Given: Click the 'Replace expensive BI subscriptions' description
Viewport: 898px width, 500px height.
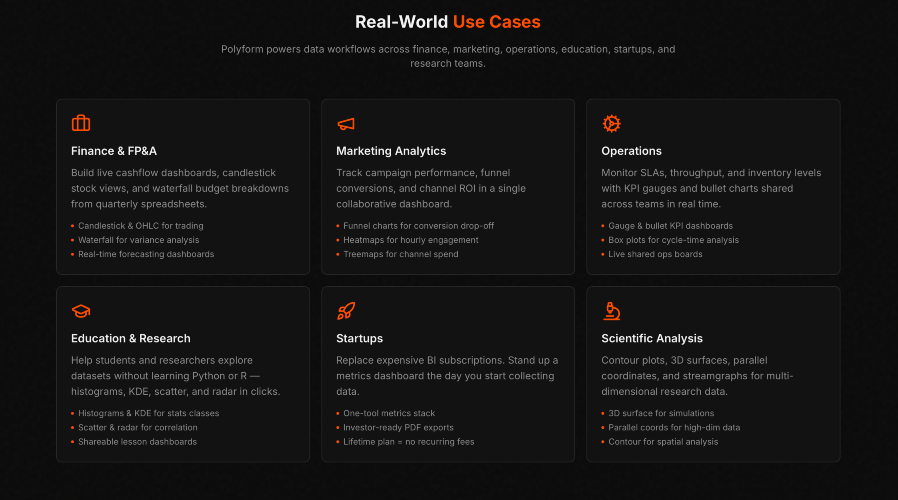Looking at the screenshot, I should click(447, 376).
